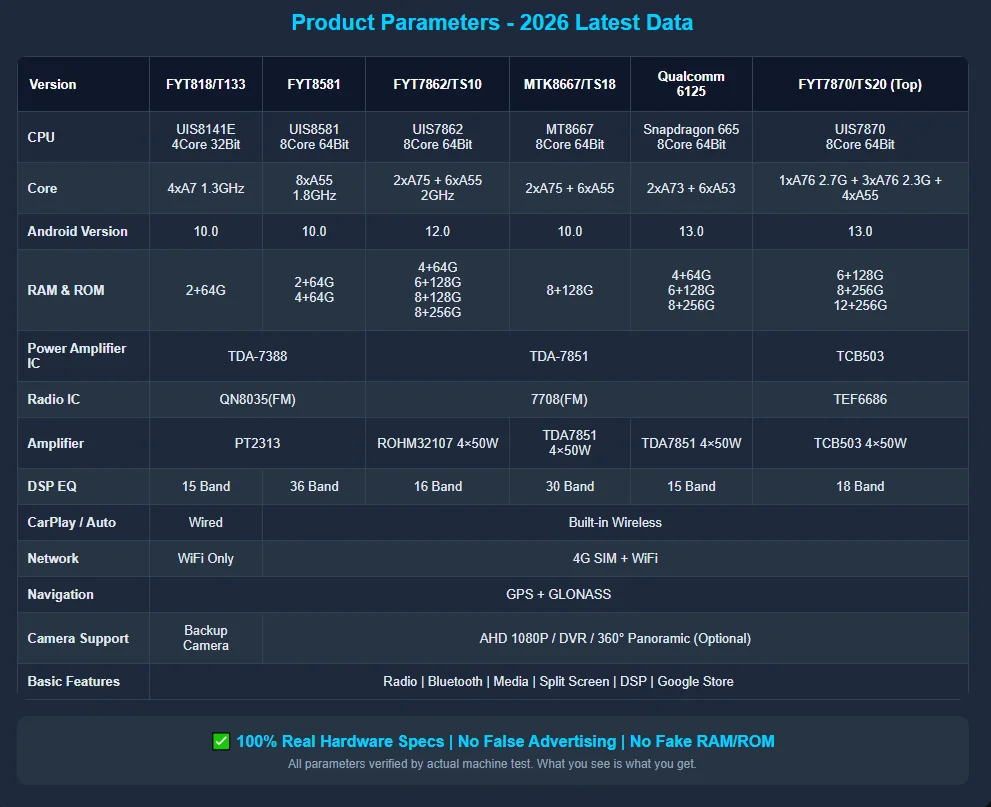Click the MTK8667/TS18 column header
991x807 pixels.
click(x=570, y=84)
